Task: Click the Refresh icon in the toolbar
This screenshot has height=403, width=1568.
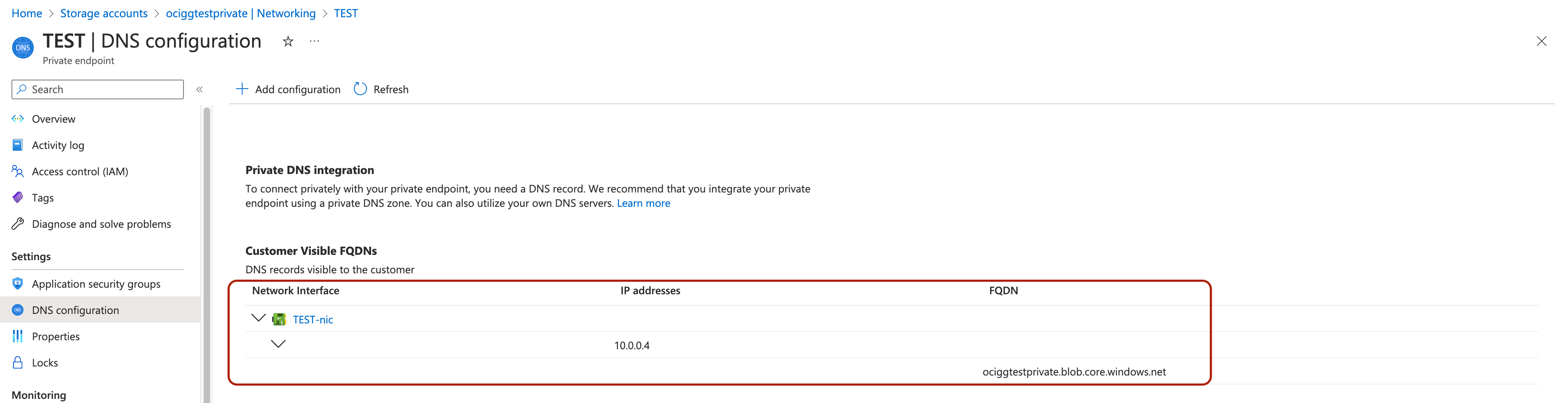Action: (x=360, y=89)
